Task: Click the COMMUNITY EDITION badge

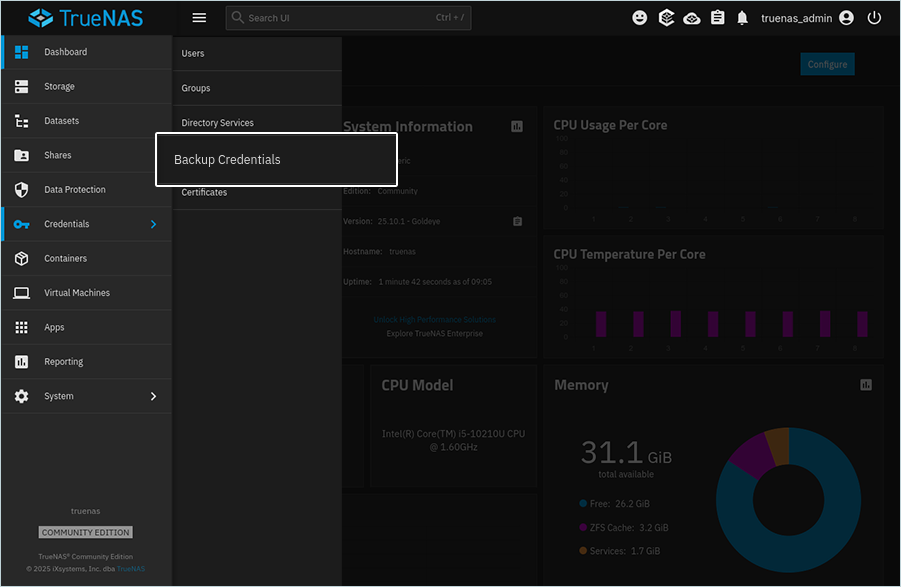Action: (x=86, y=532)
